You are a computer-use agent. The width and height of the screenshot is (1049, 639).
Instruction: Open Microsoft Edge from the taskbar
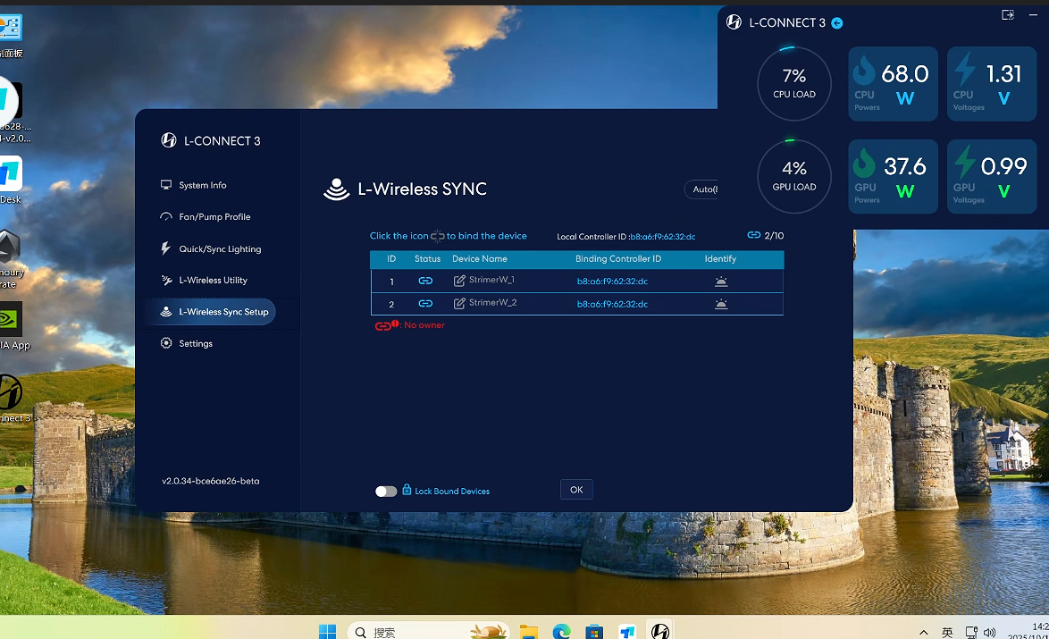pos(561,632)
